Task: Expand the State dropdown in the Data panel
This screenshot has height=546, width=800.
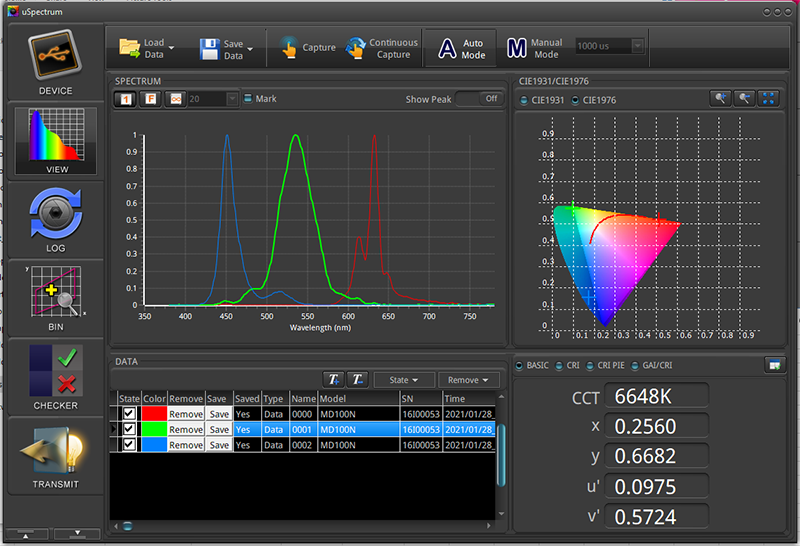Action: tap(404, 380)
